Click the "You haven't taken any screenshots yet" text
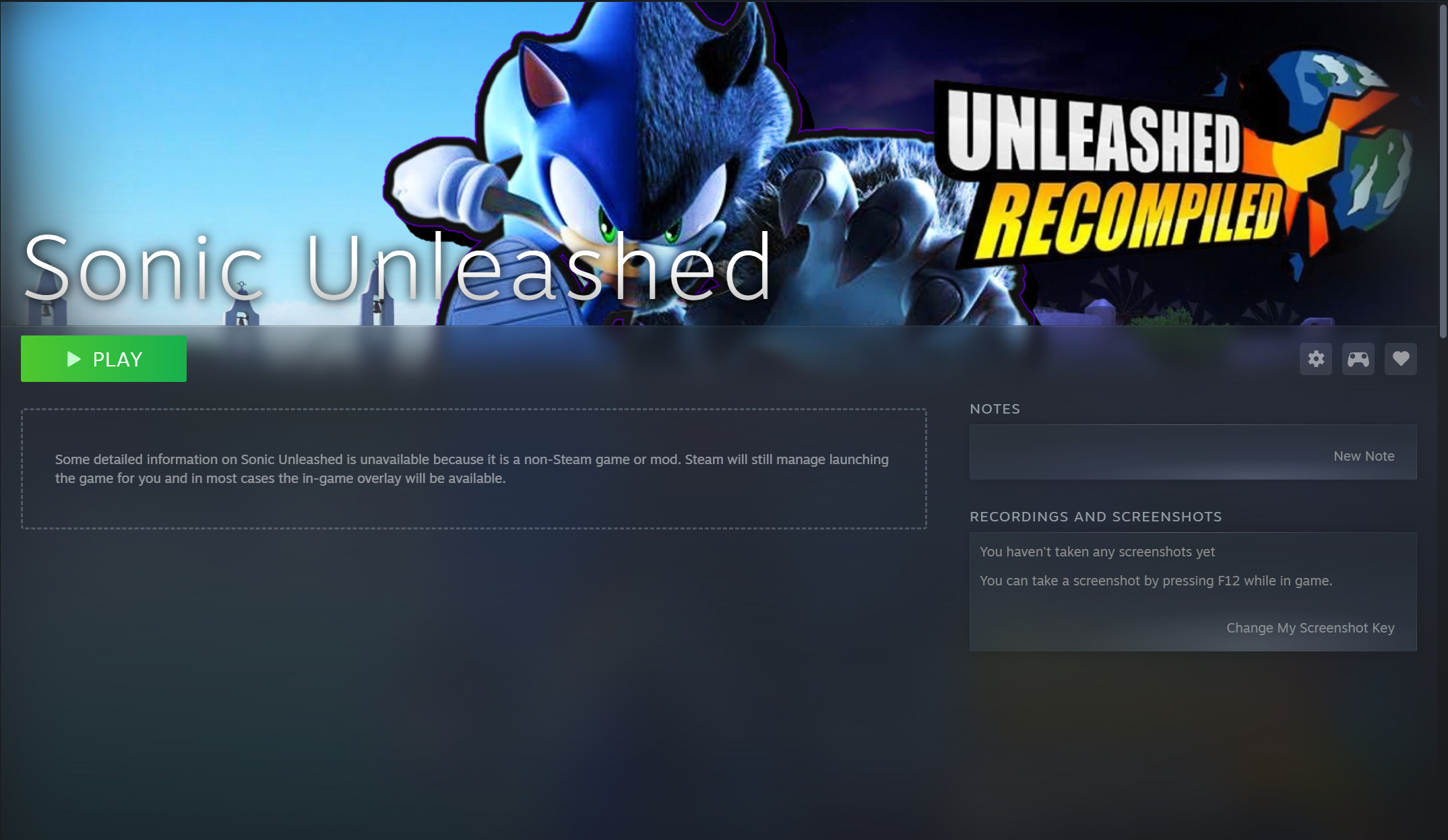The height and width of the screenshot is (840, 1448). 1097,552
